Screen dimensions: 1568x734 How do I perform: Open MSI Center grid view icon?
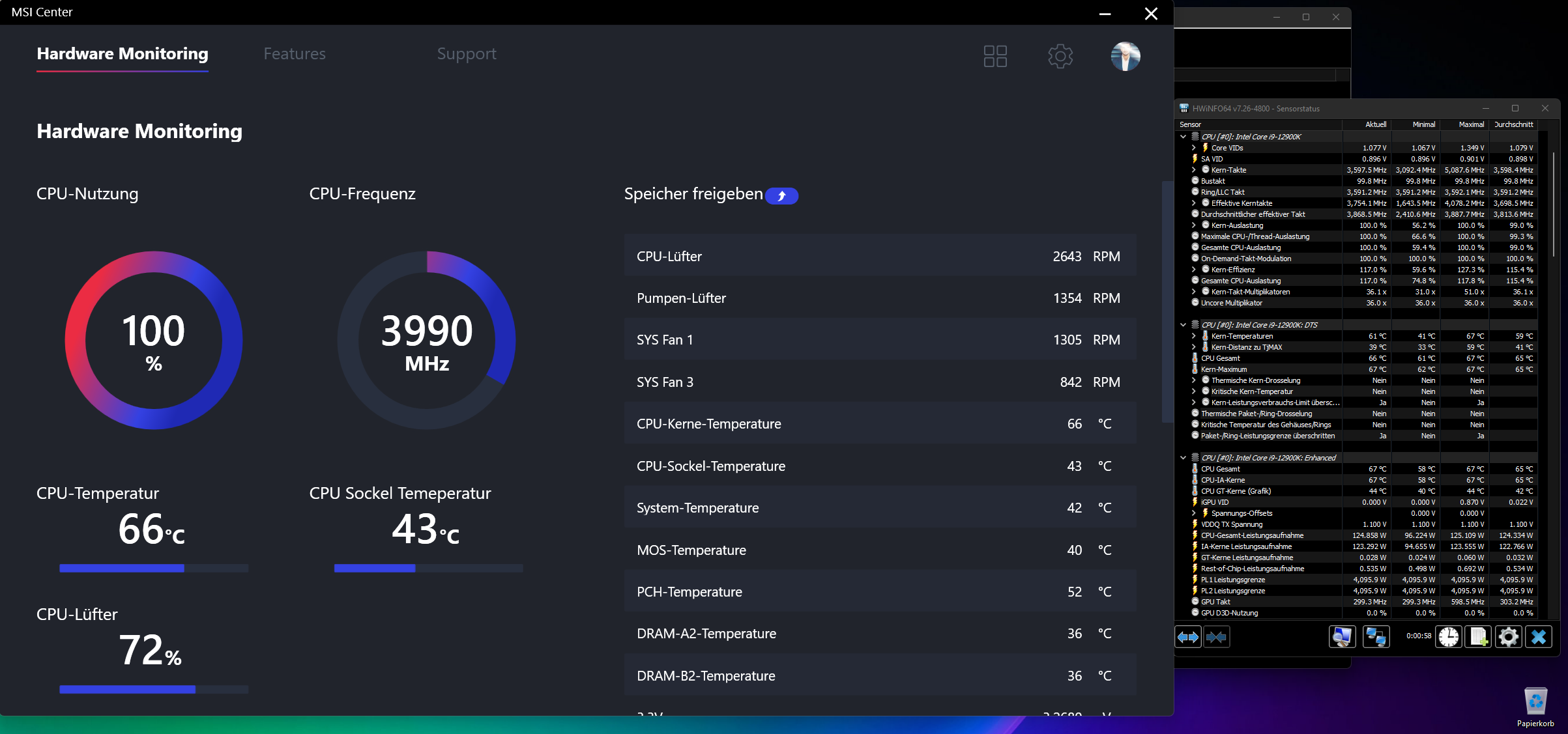coord(995,56)
